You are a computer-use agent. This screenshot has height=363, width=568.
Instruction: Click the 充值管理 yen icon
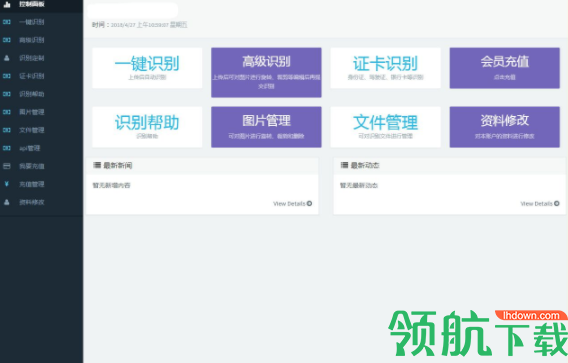7,184
